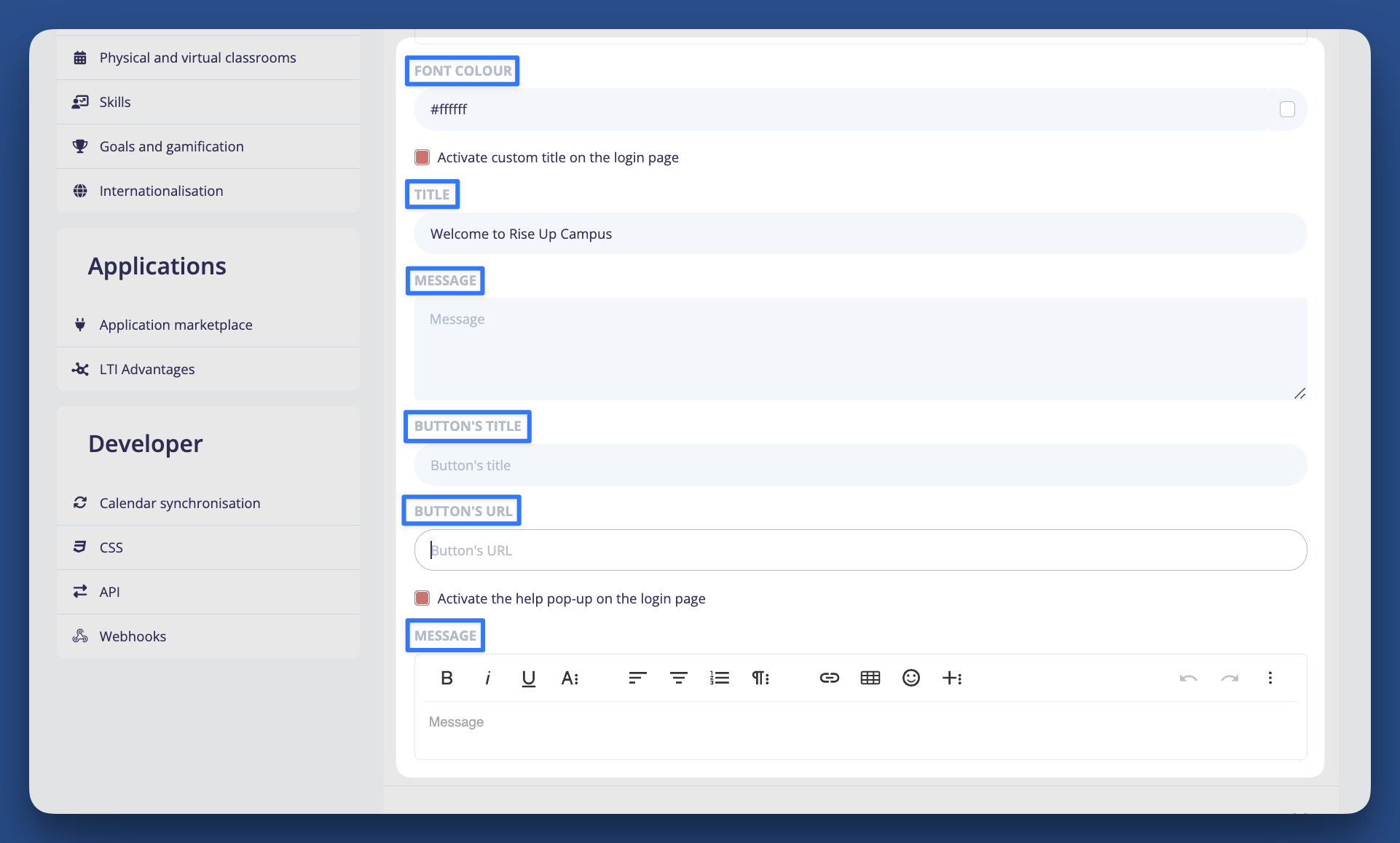Open API developer settings
Viewport: 1400px width, 843px height.
tap(208, 592)
